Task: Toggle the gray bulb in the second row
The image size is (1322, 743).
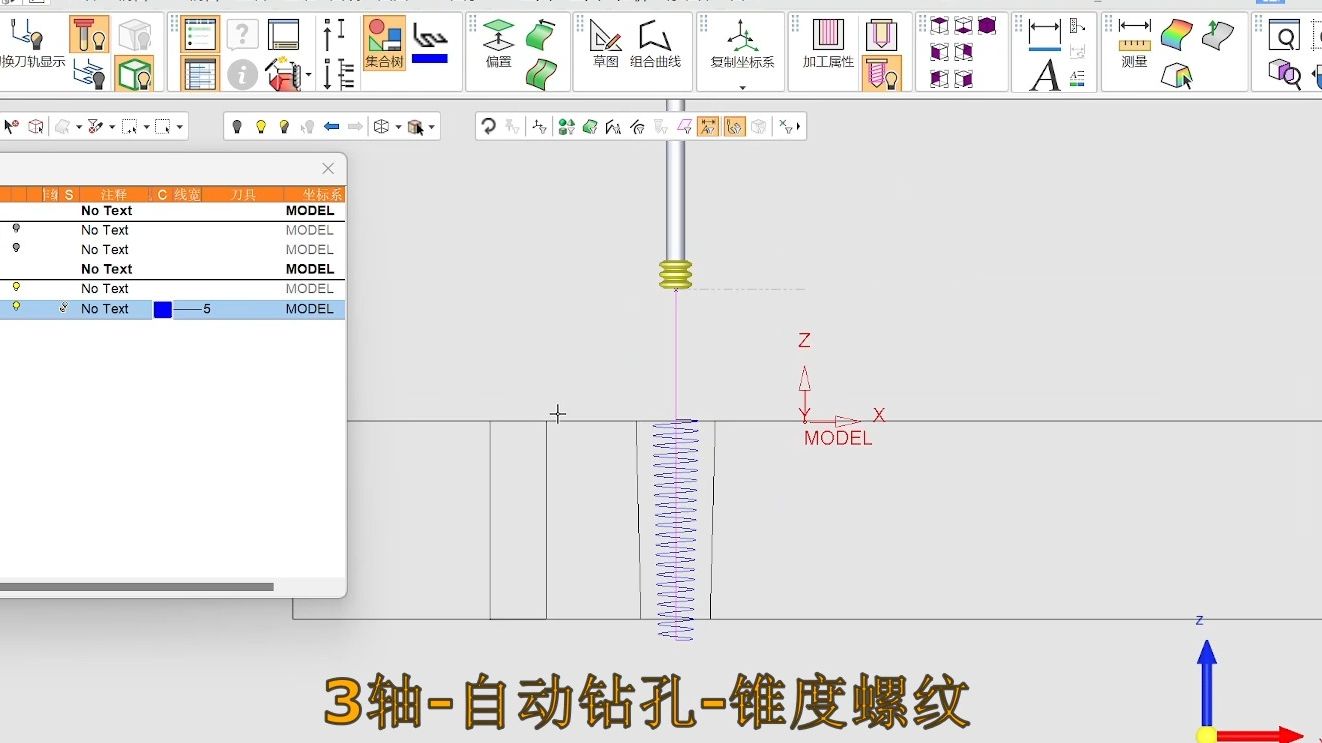Action: click(16, 229)
